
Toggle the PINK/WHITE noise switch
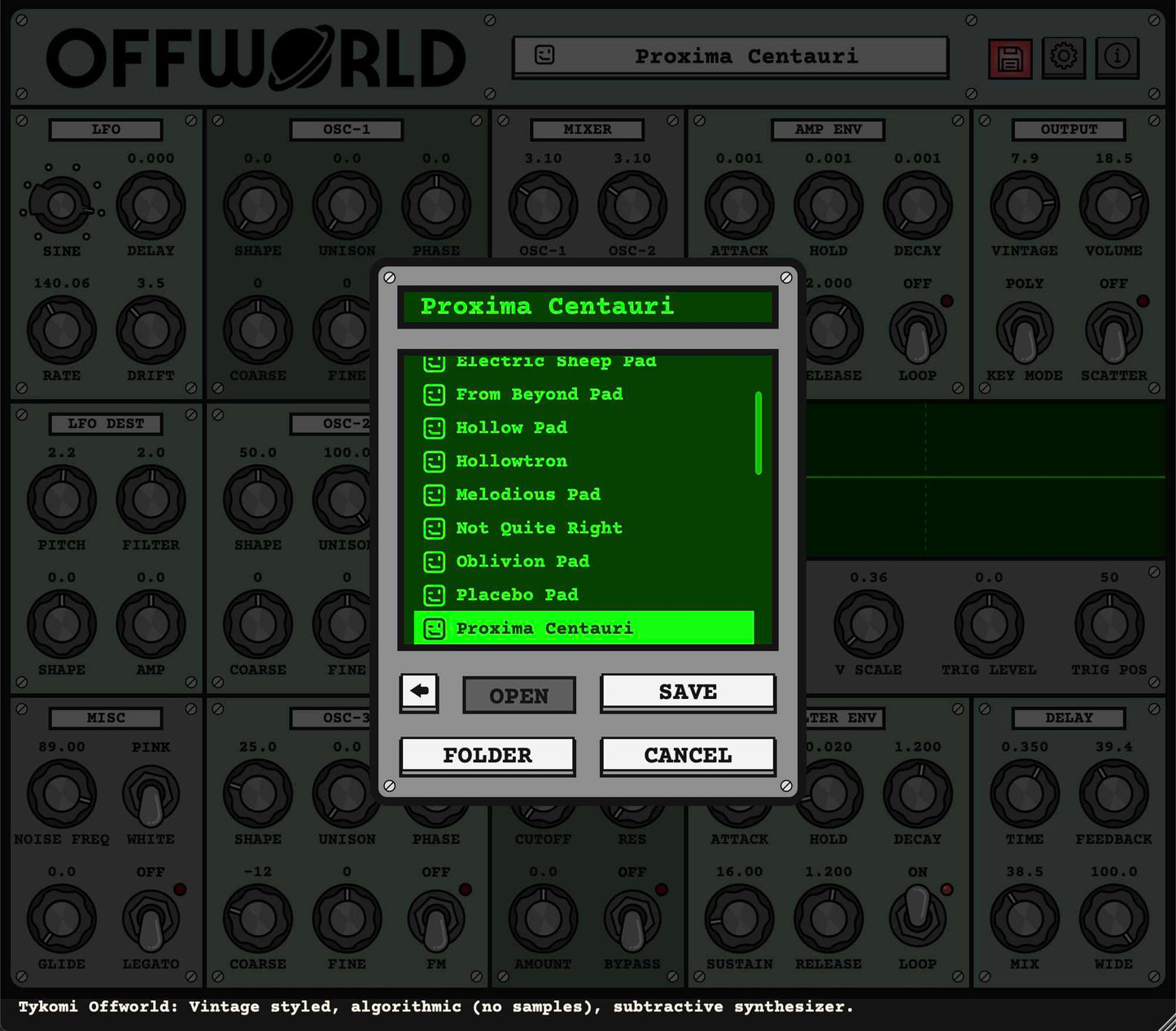tap(151, 796)
